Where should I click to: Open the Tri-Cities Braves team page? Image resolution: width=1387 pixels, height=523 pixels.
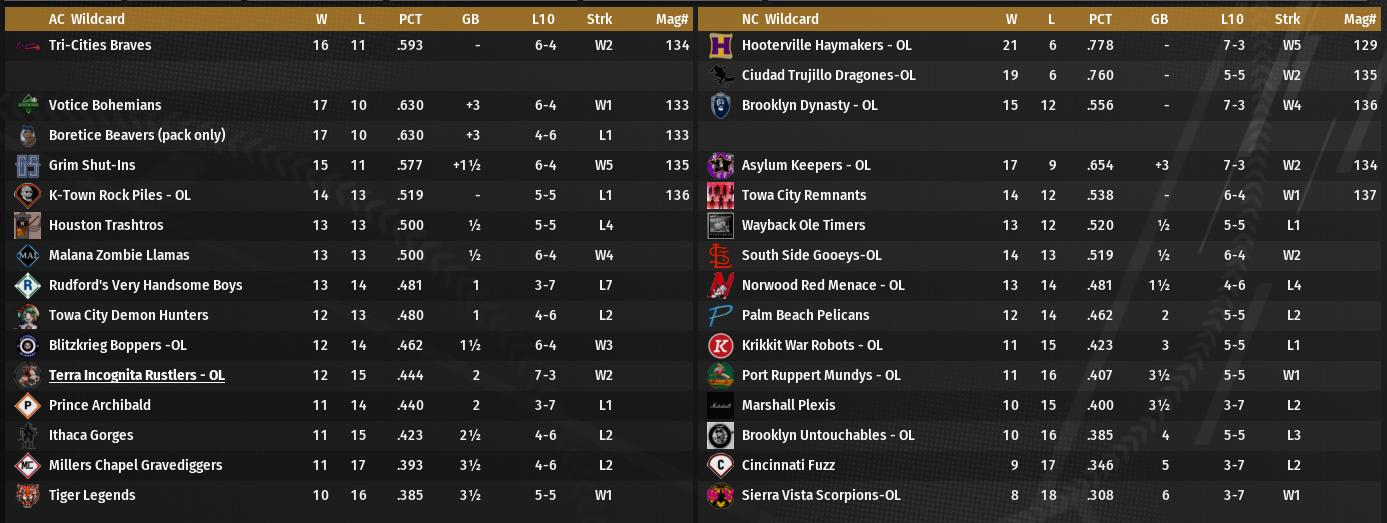(x=100, y=46)
